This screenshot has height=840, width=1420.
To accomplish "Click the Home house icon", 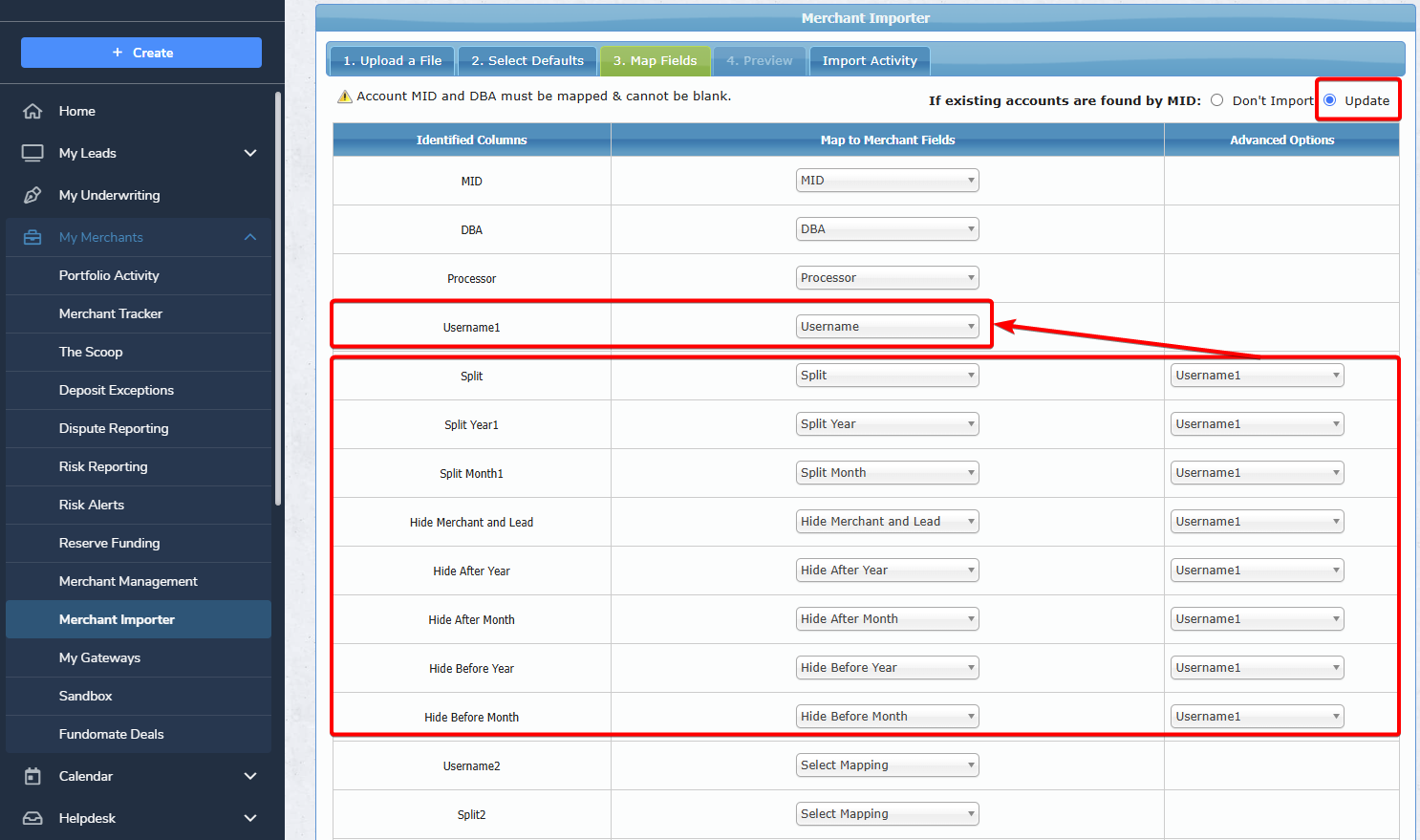I will pos(32,111).
